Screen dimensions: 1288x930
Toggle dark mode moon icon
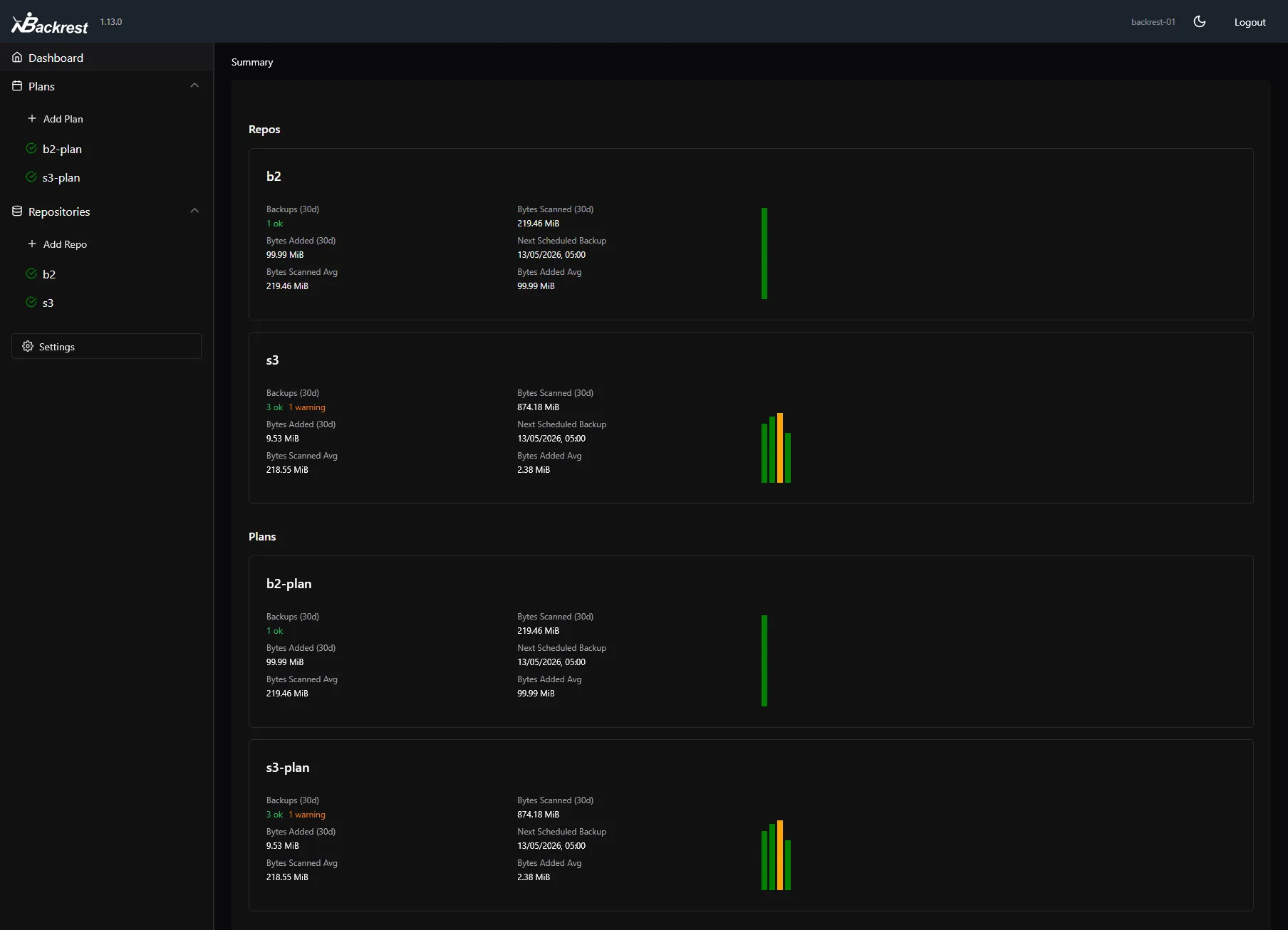click(1200, 21)
